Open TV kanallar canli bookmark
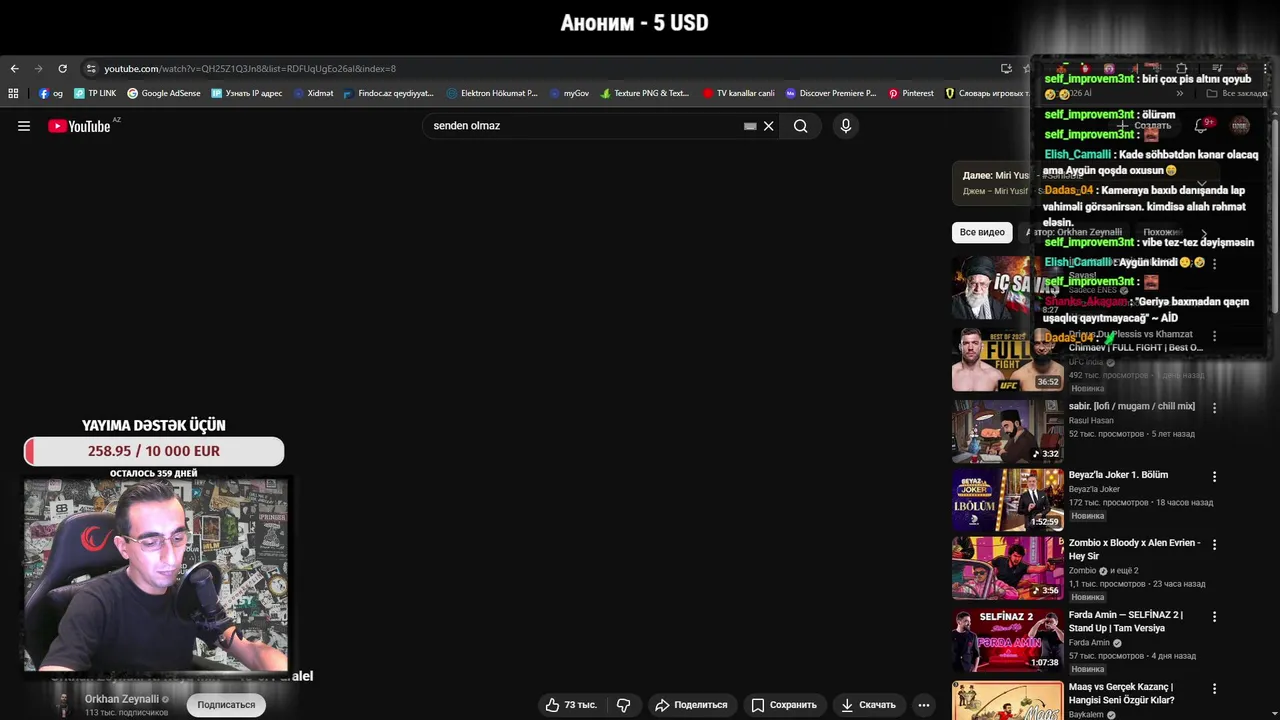 pyautogui.click(x=739, y=93)
